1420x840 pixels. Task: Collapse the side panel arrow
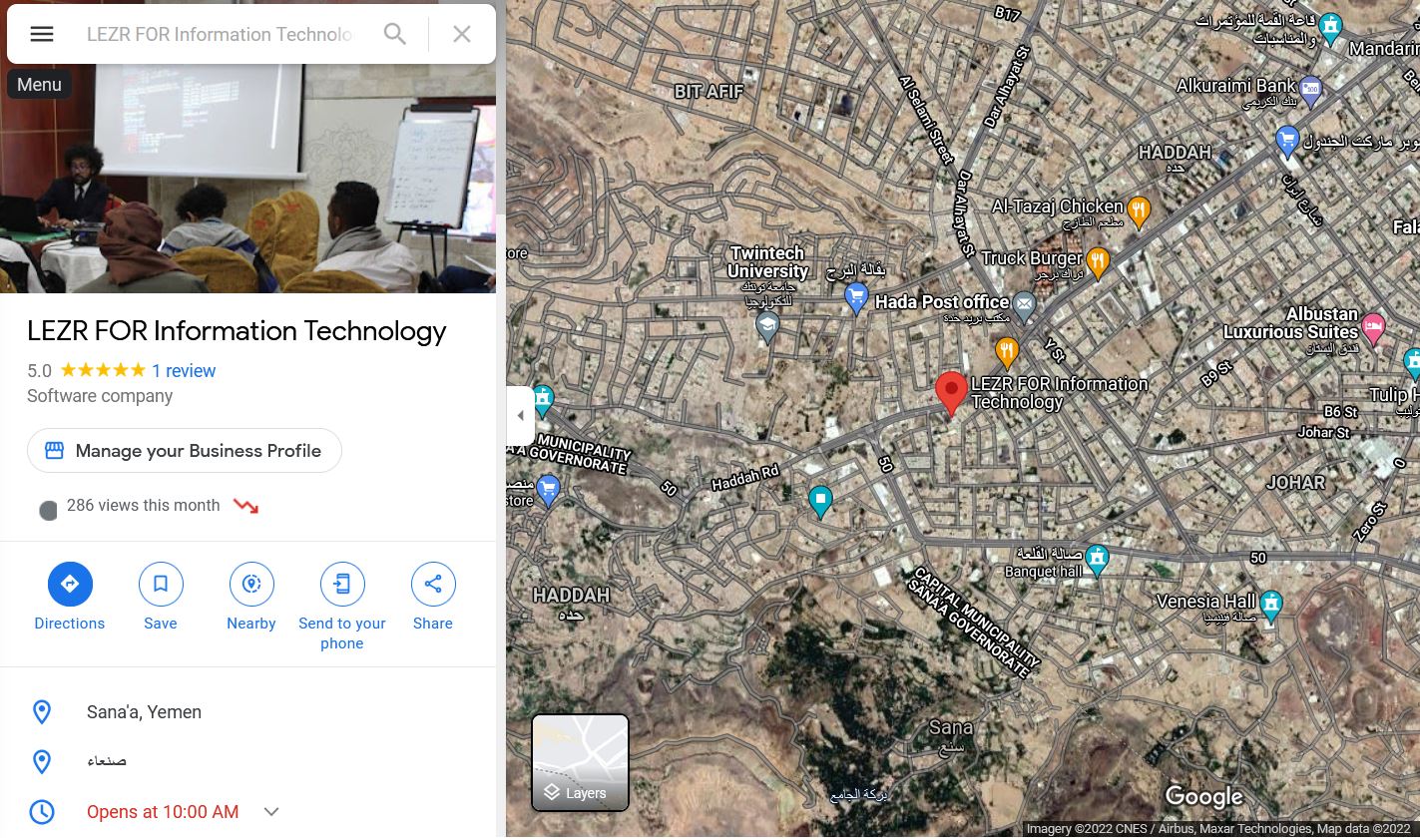click(520, 416)
